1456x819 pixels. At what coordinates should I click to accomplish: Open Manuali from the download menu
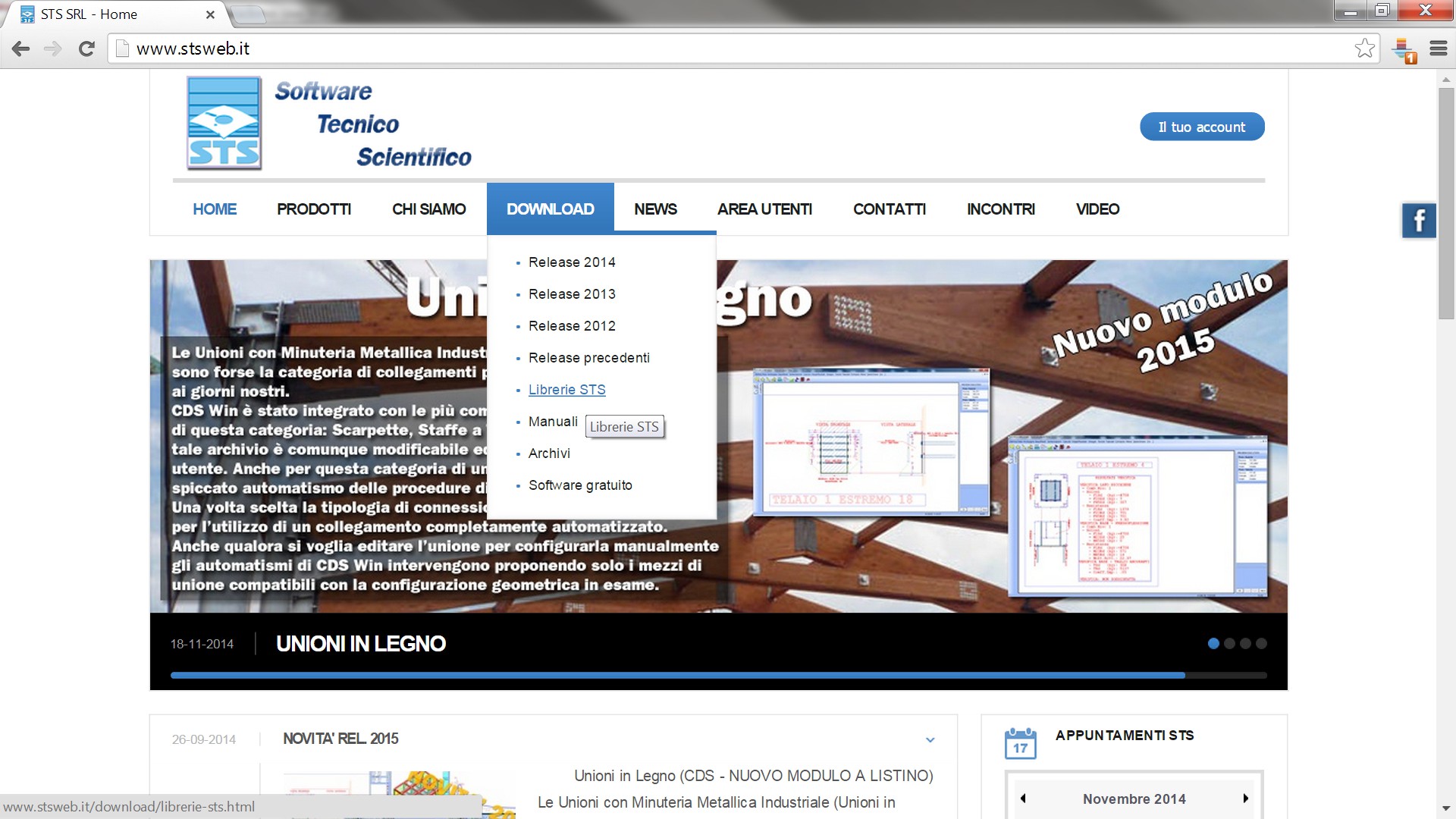(553, 422)
